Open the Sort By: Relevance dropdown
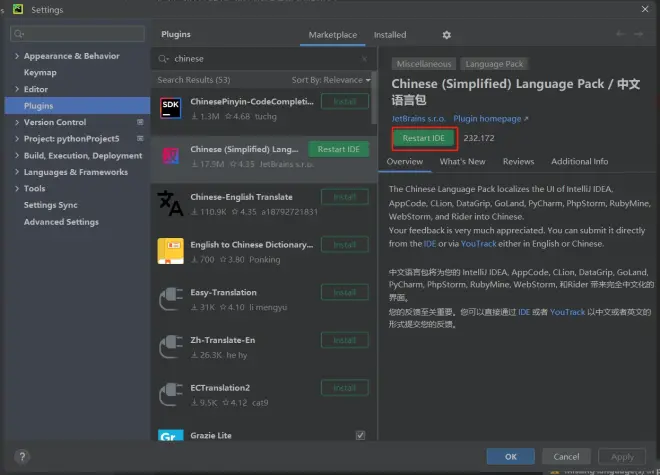The image size is (660, 475). 331,80
